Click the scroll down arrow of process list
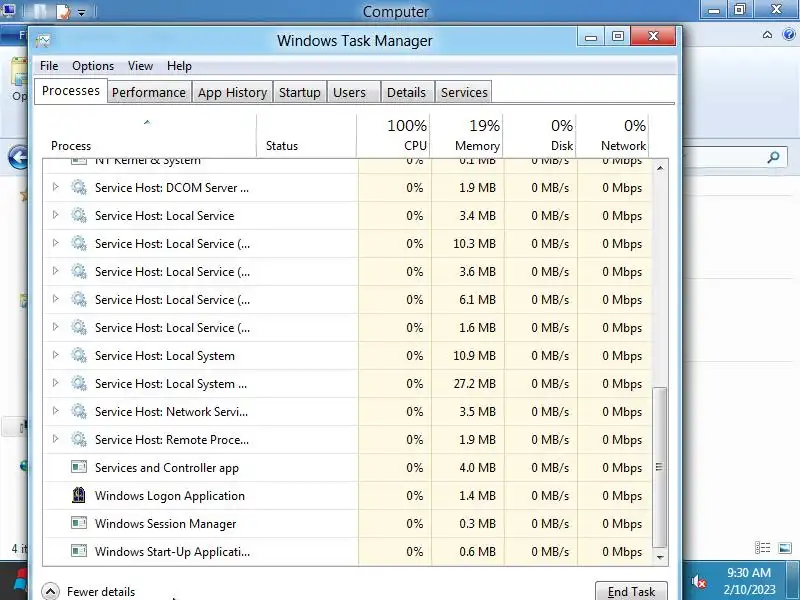Viewport: 800px width, 600px height. pos(660,557)
